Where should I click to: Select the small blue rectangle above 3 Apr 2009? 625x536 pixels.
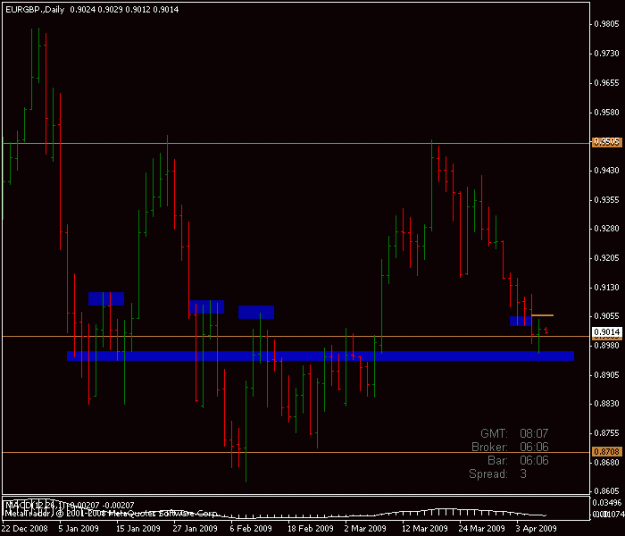[521, 321]
